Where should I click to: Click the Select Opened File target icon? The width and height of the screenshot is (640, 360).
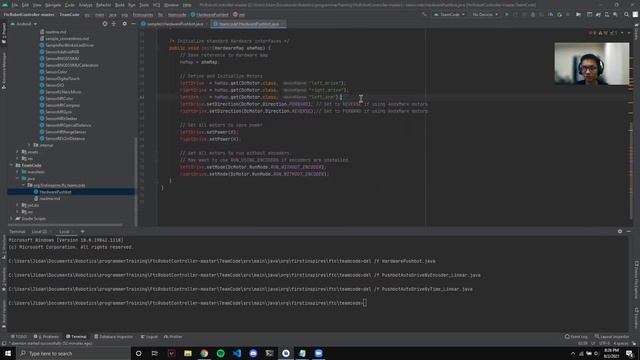105,24
